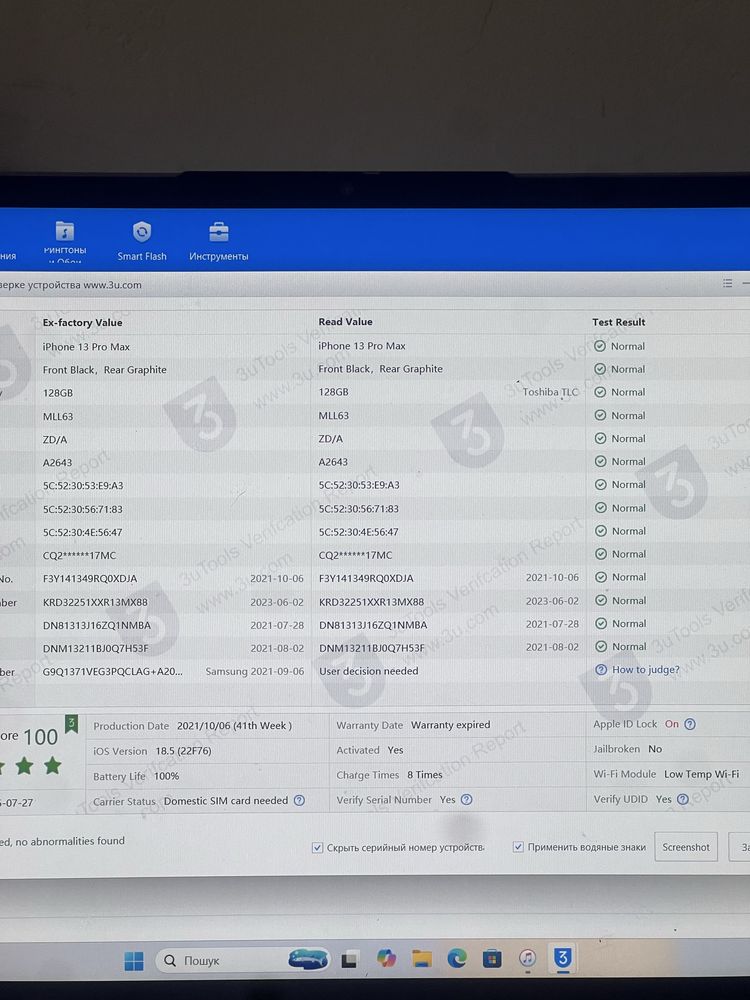Open Microsoft Edge from the taskbar
The width and height of the screenshot is (750, 1000).
click(x=457, y=958)
